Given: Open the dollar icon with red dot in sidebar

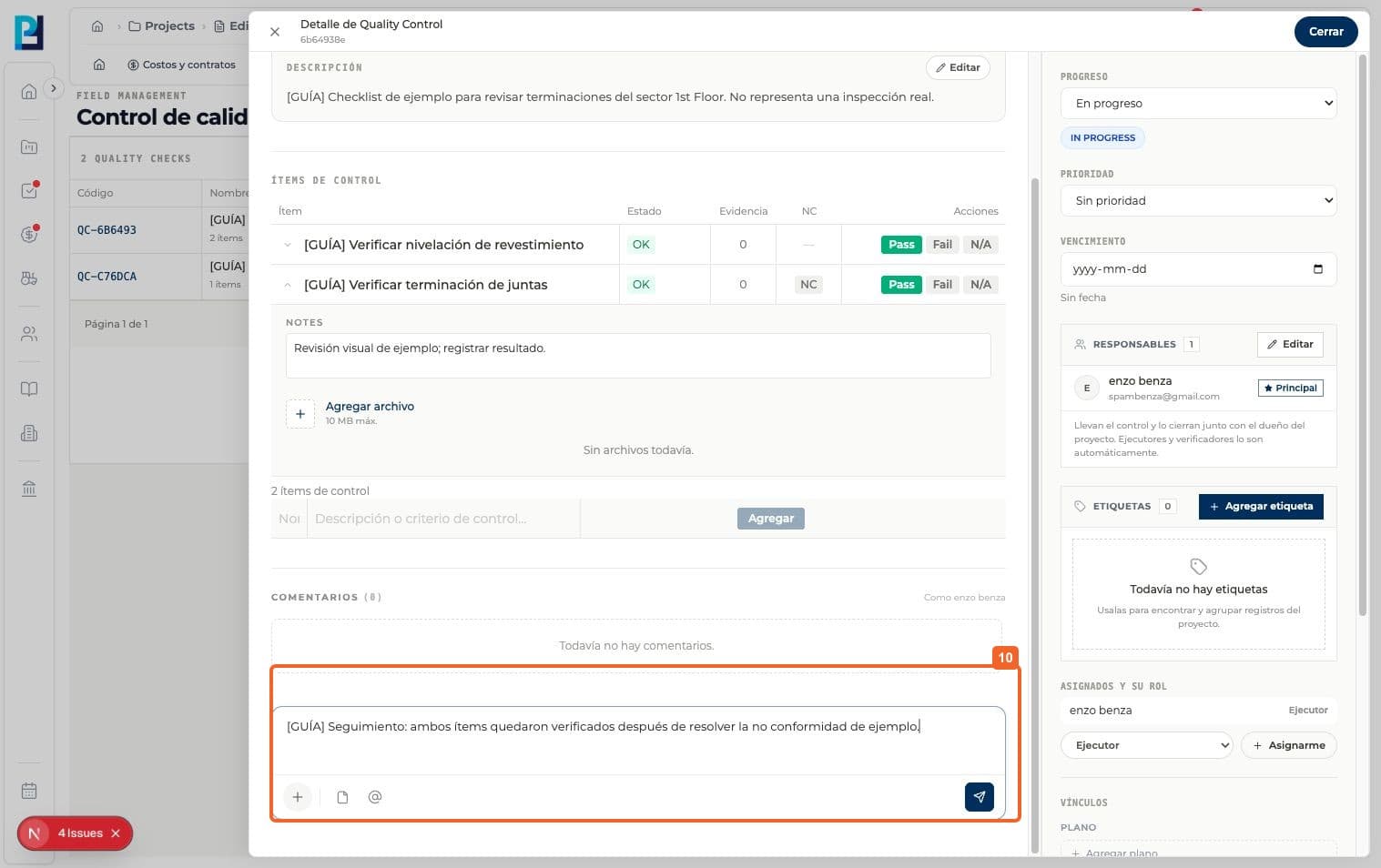Looking at the screenshot, I should click(29, 234).
